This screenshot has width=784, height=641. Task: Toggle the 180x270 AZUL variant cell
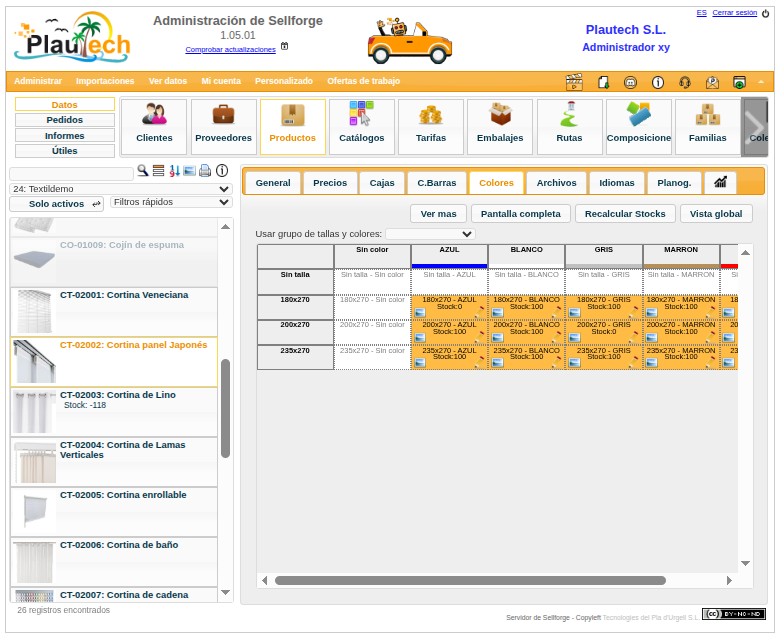449,307
